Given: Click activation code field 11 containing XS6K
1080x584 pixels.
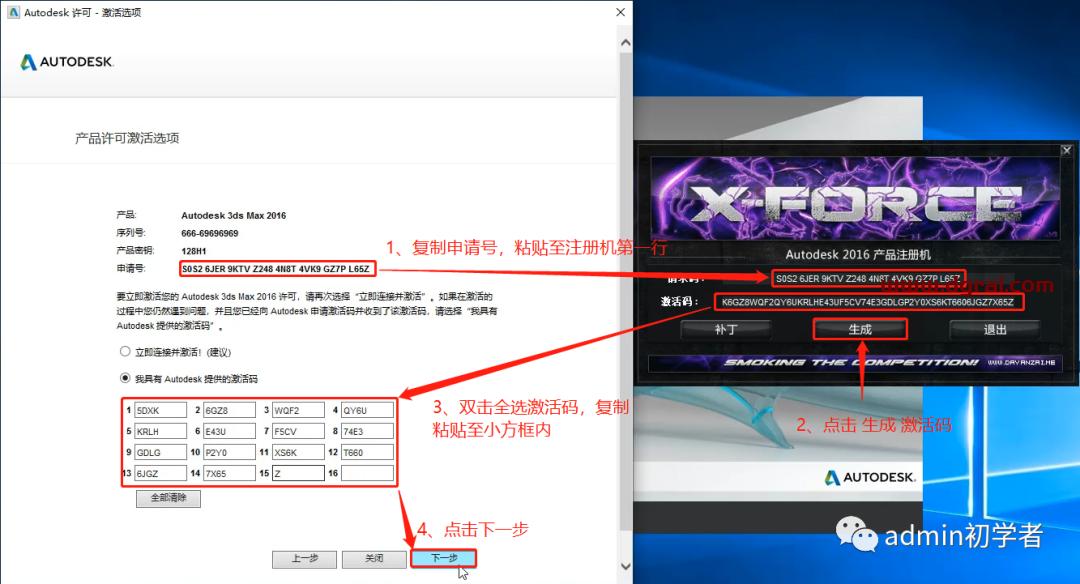Looking at the screenshot, I should (298, 452).
